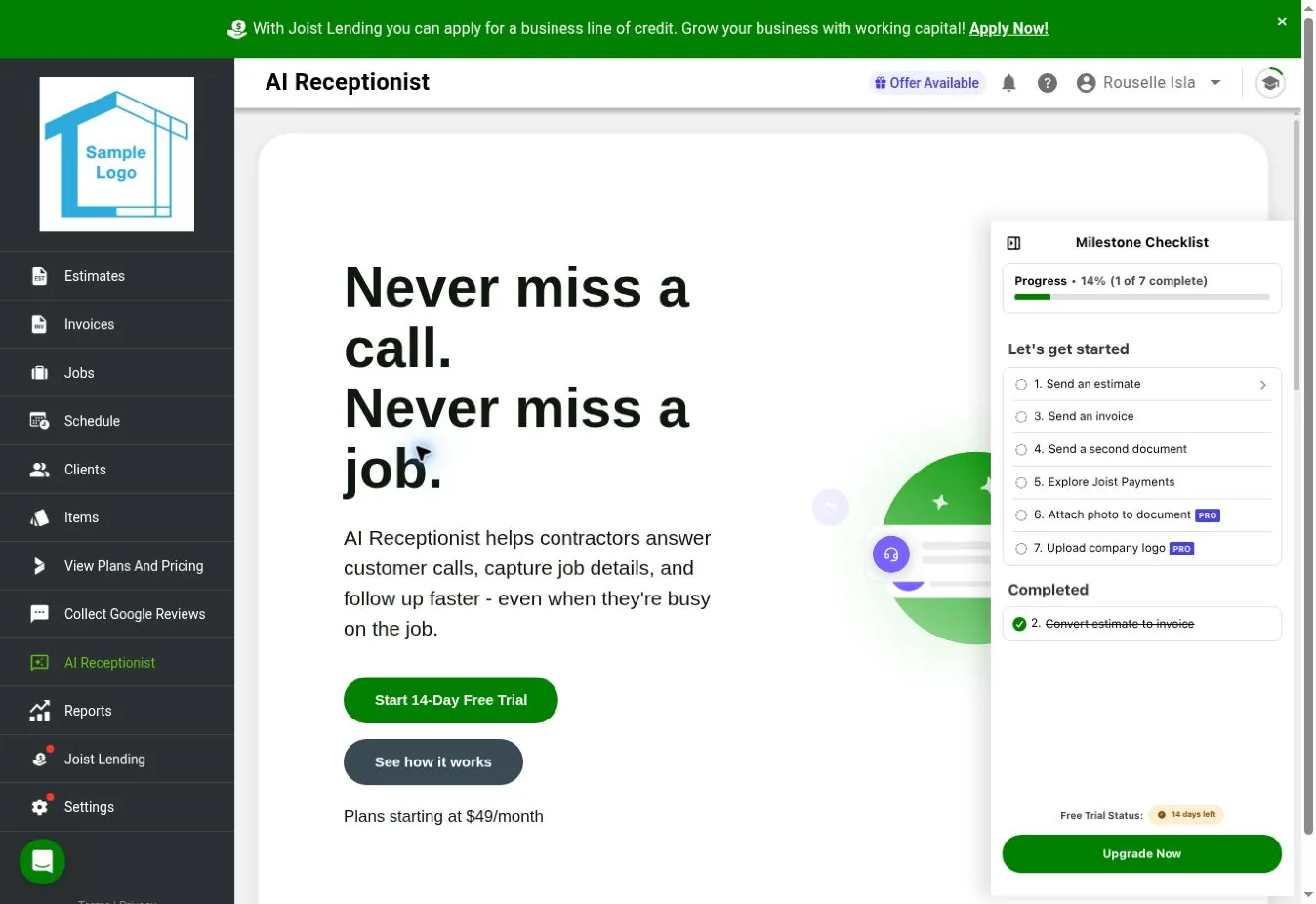
Task: Toggle the 'Explore Joist Payments' circle
Action: (1021, 483)
